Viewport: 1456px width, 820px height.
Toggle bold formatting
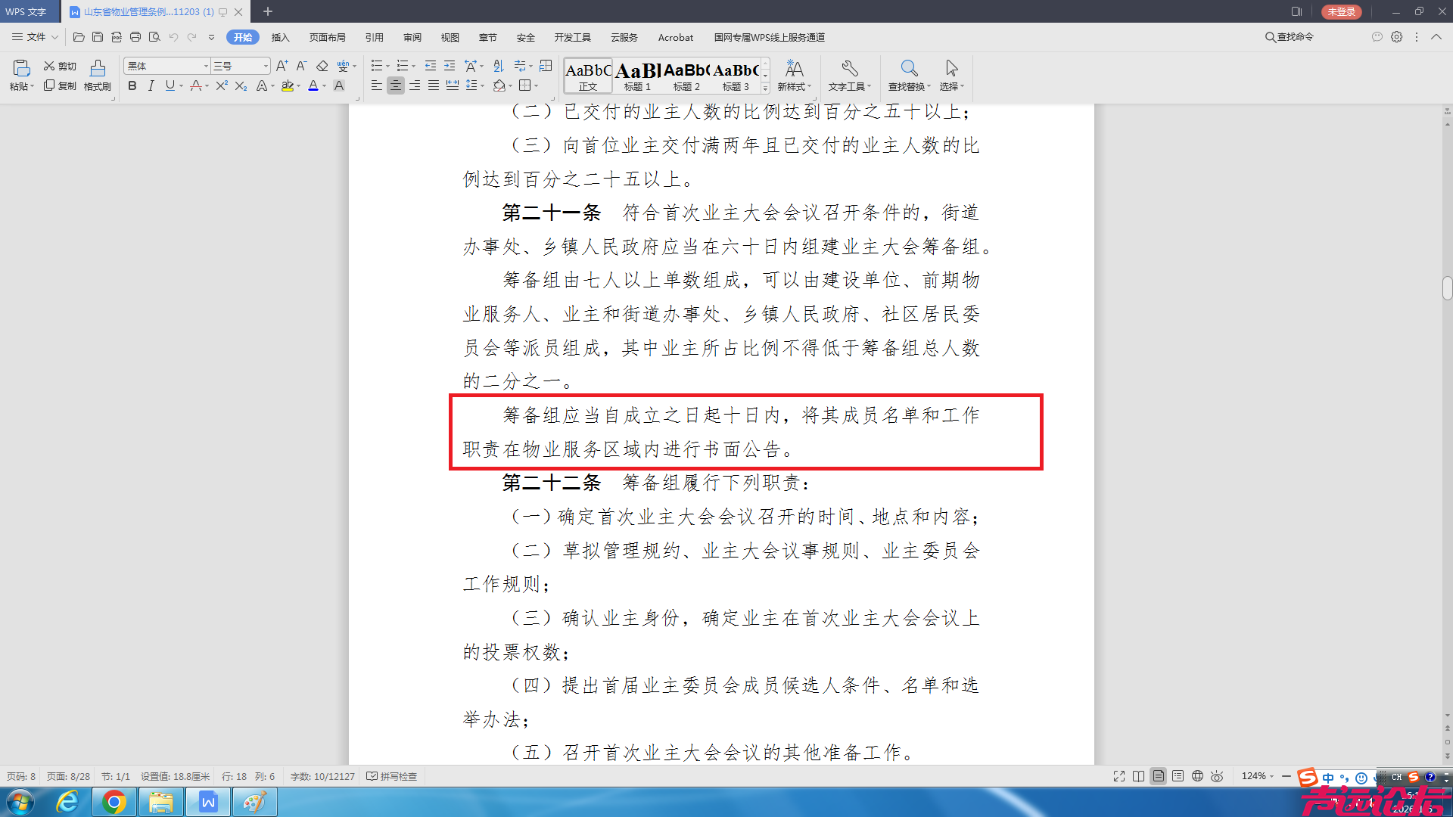click(132, 85)
